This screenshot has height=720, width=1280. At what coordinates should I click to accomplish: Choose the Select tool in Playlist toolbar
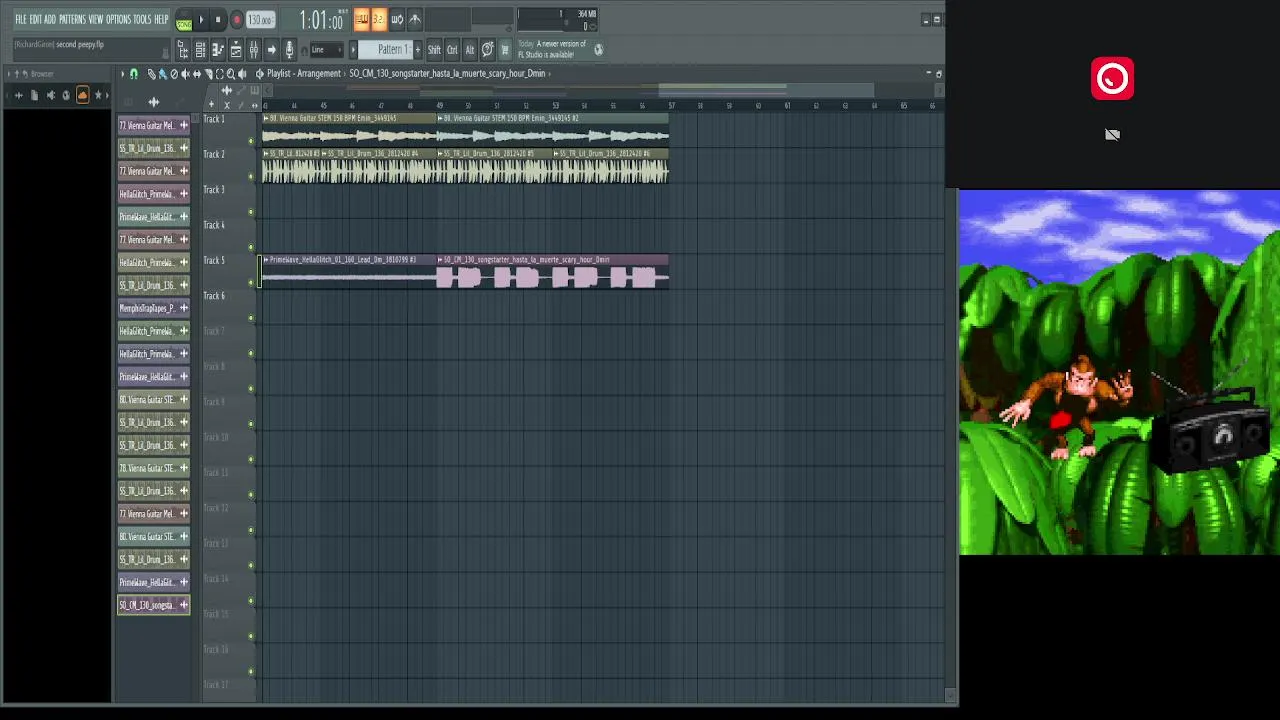[219, 73]
